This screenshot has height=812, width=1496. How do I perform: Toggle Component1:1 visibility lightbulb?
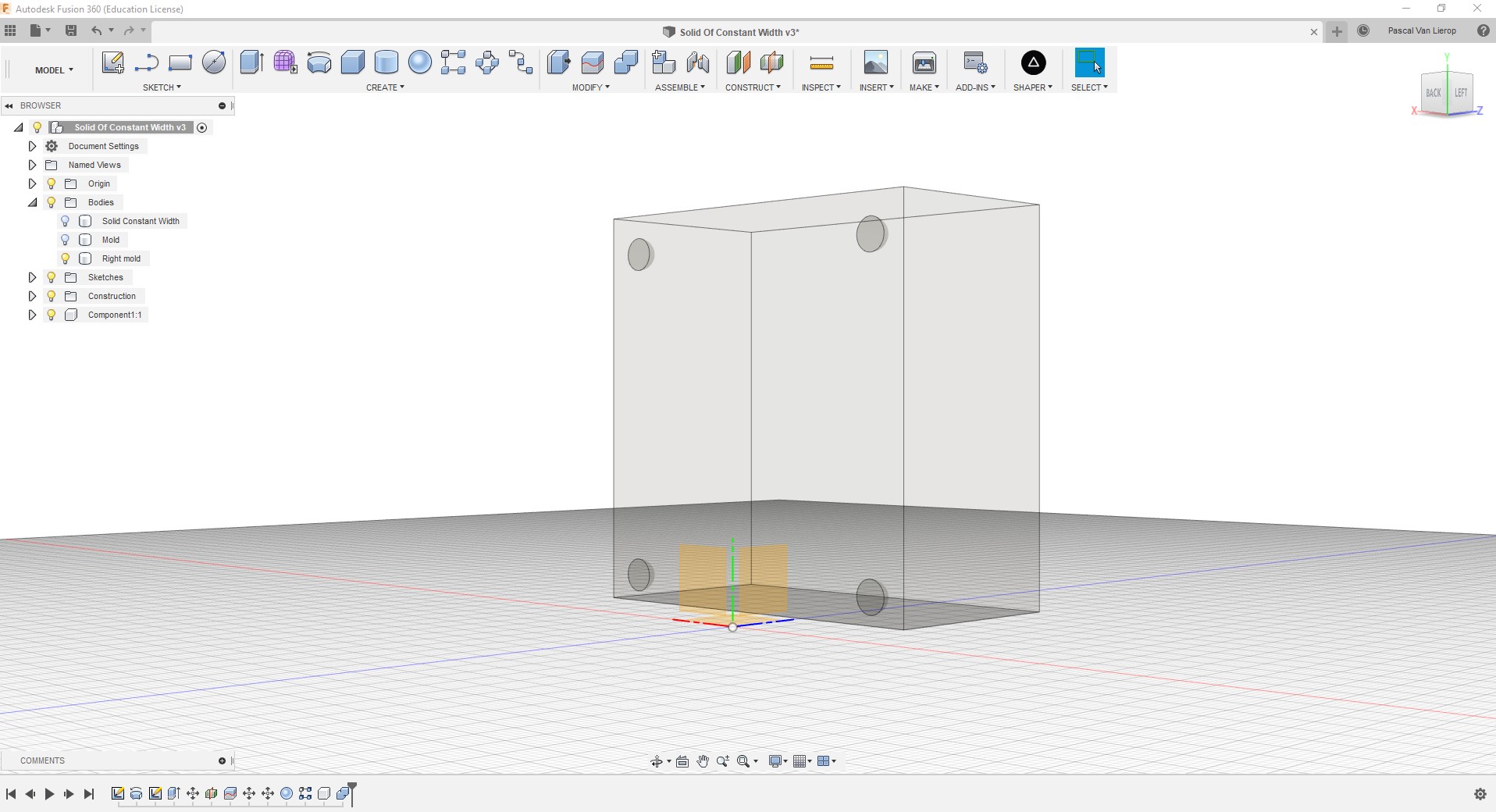(x=52, y=315)
